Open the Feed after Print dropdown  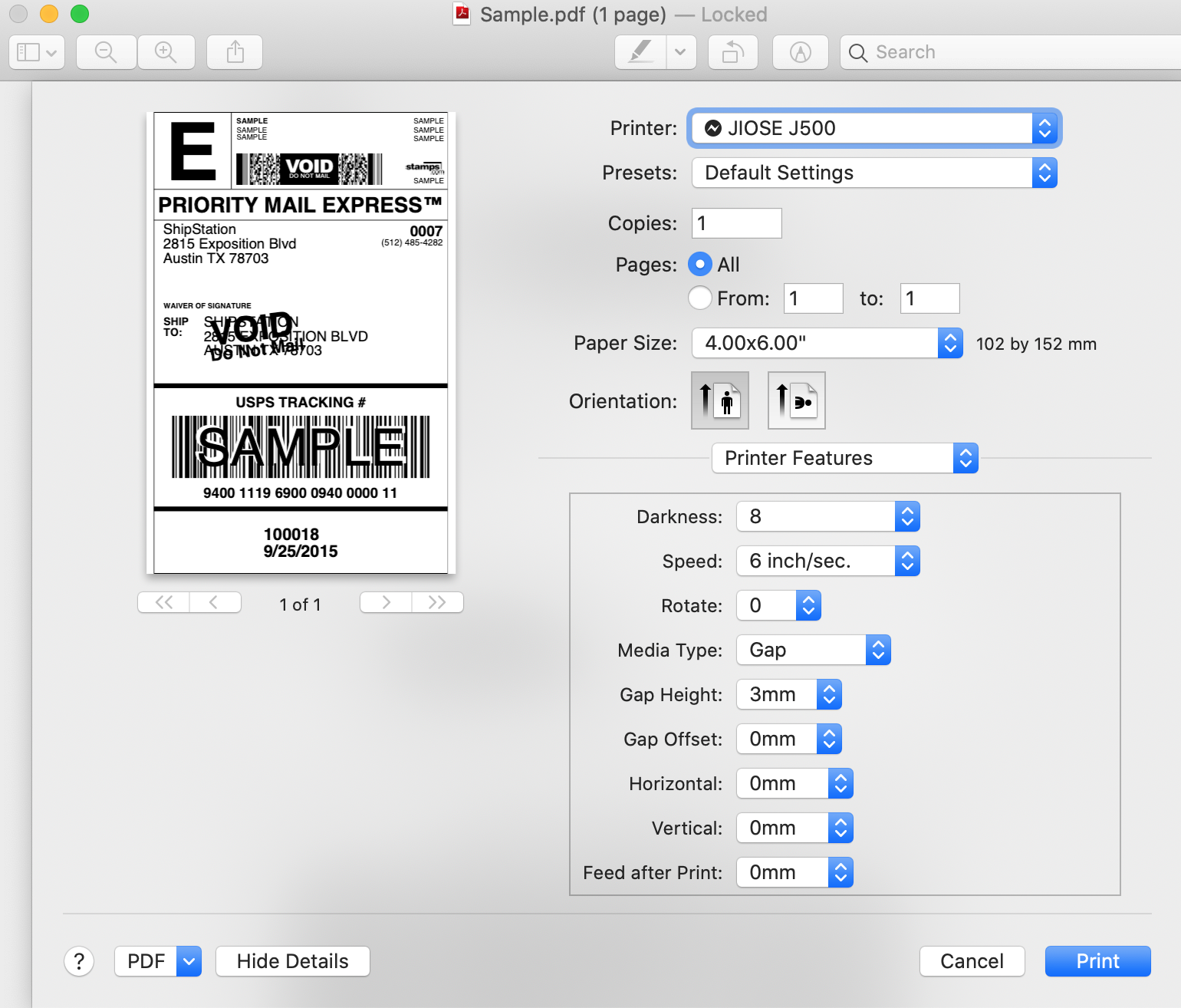click(x=794, y=872)
